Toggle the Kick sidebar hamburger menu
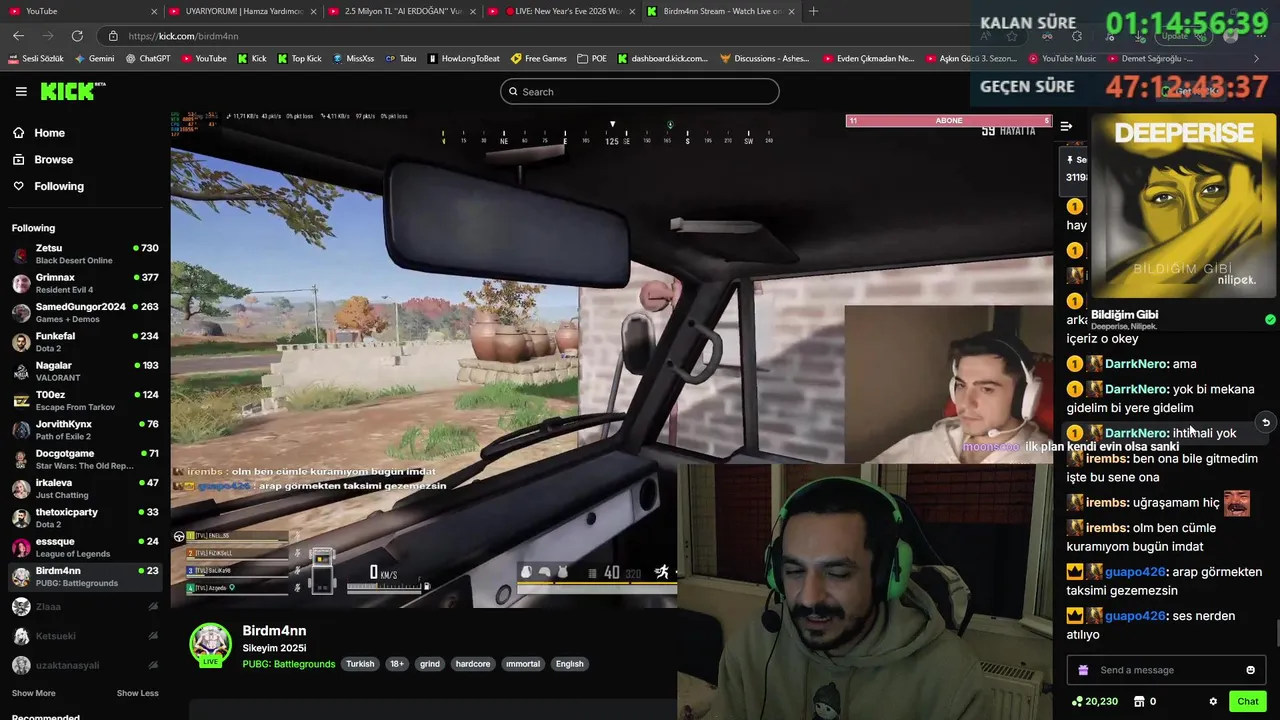The width and height of the screenshot is (1280, 720). click(x=21, y=91)
